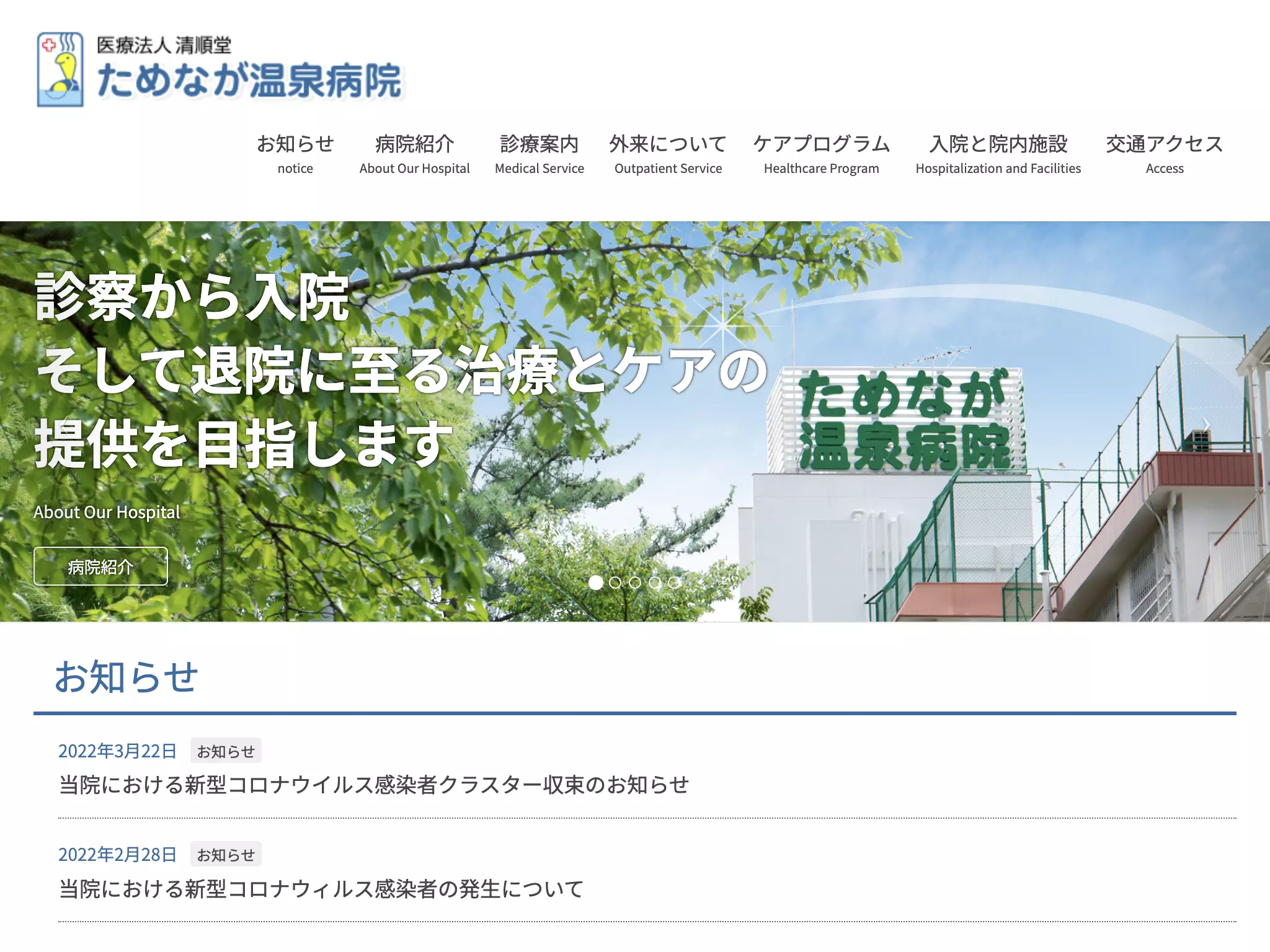Click the date 2022年3月22日
This screenshot has width=1270, height=952.
[117, 751]
